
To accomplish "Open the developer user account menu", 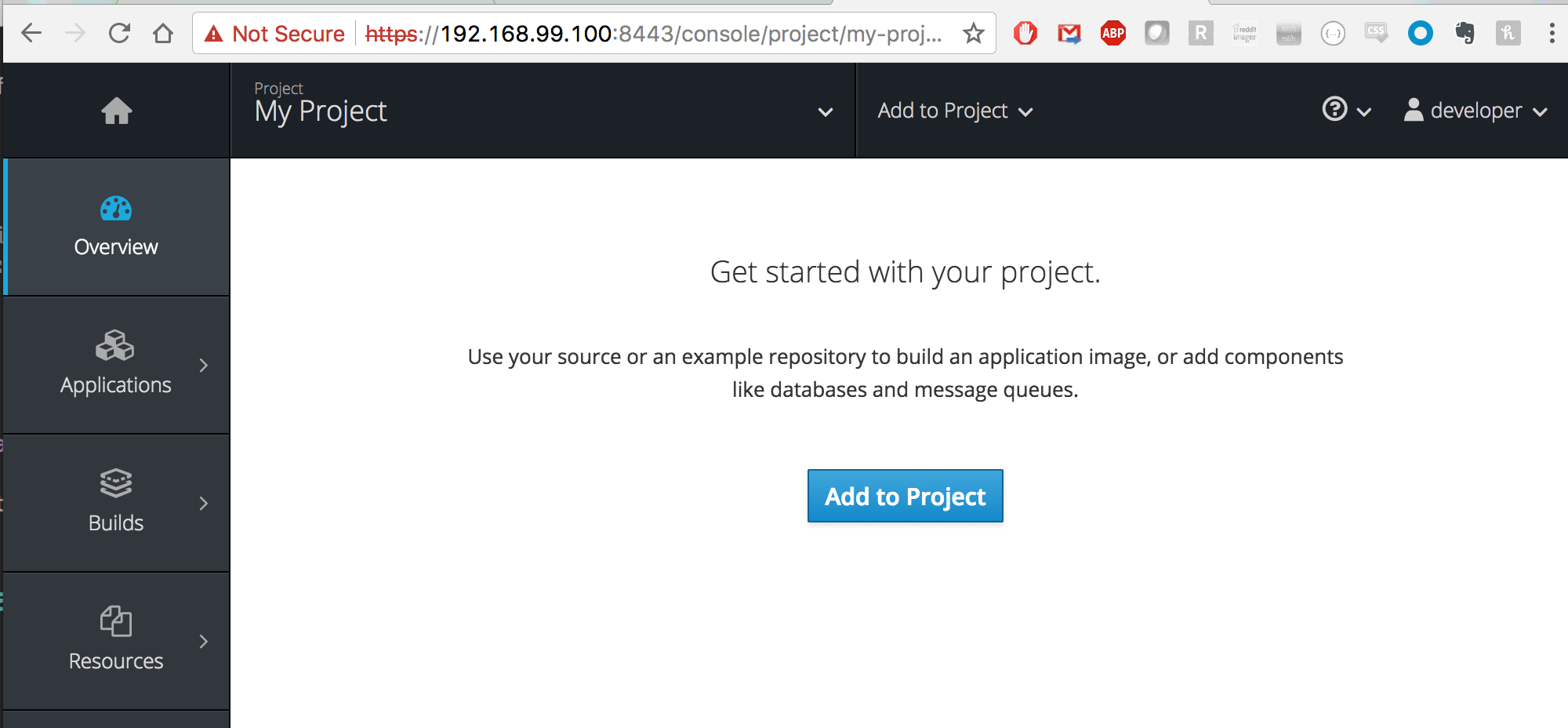I will click(x=1475, y=111).
